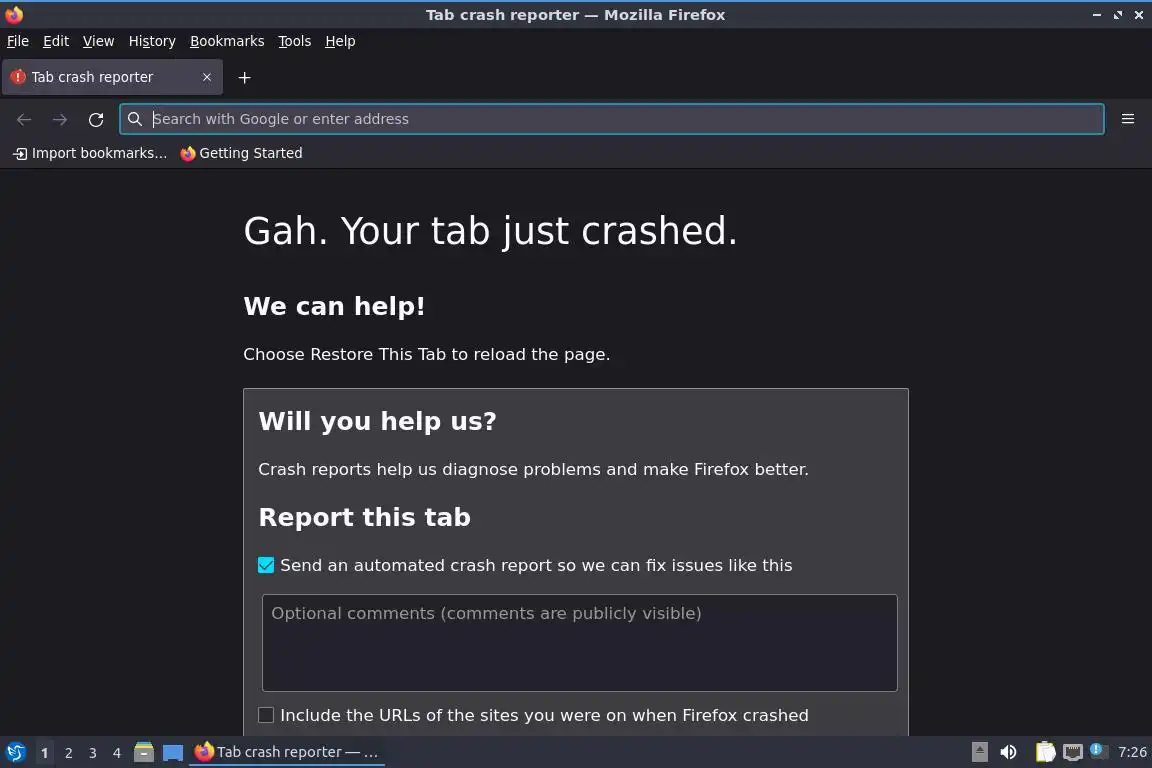
Task: Open a new tab with plus icon
Action: pos(245,77)
